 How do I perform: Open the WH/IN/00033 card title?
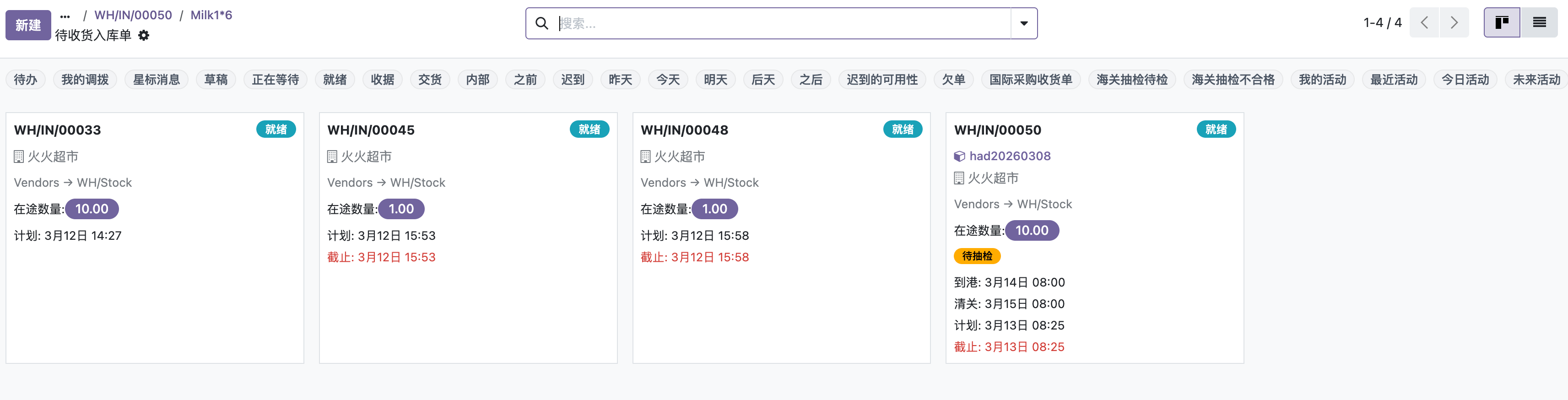(x=58, y=130)
